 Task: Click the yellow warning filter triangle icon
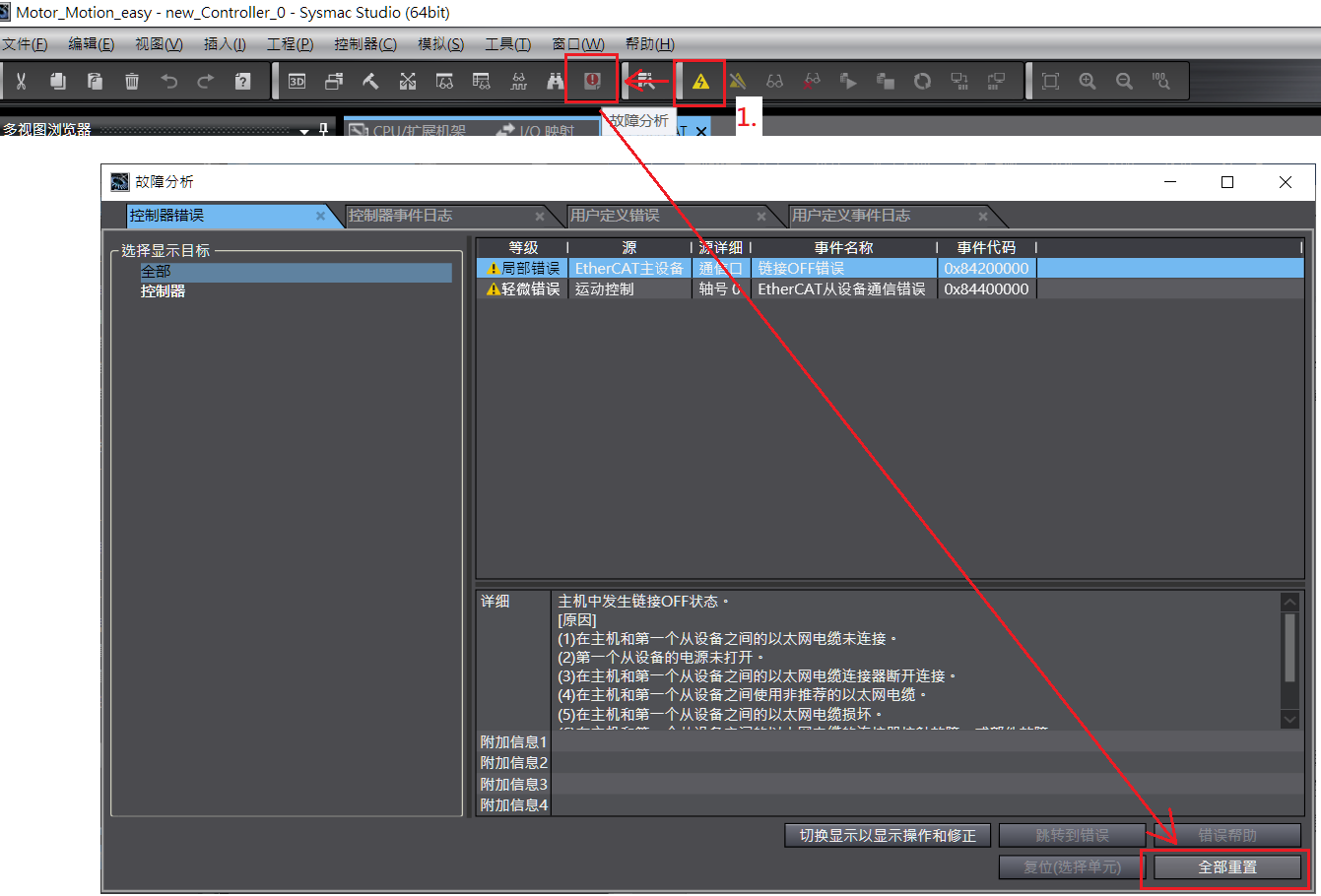[700, 81]
